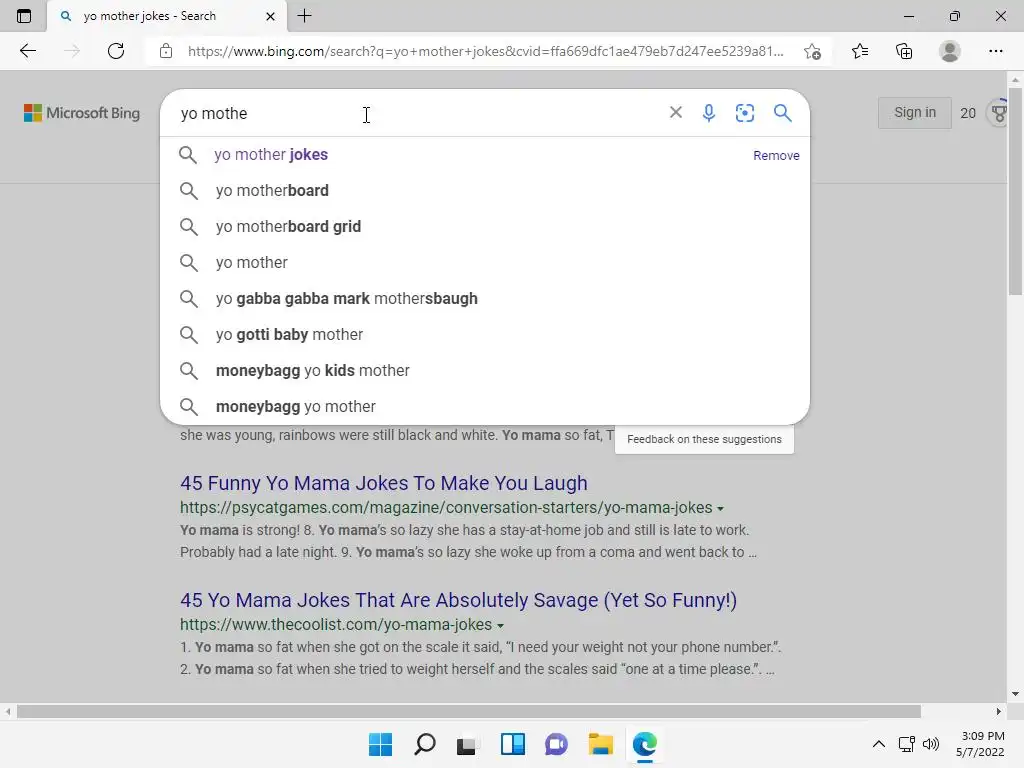This screenshot has width=1024, height=768.
Task: Open the network status tray icon
Action: [x=906, y=744]
